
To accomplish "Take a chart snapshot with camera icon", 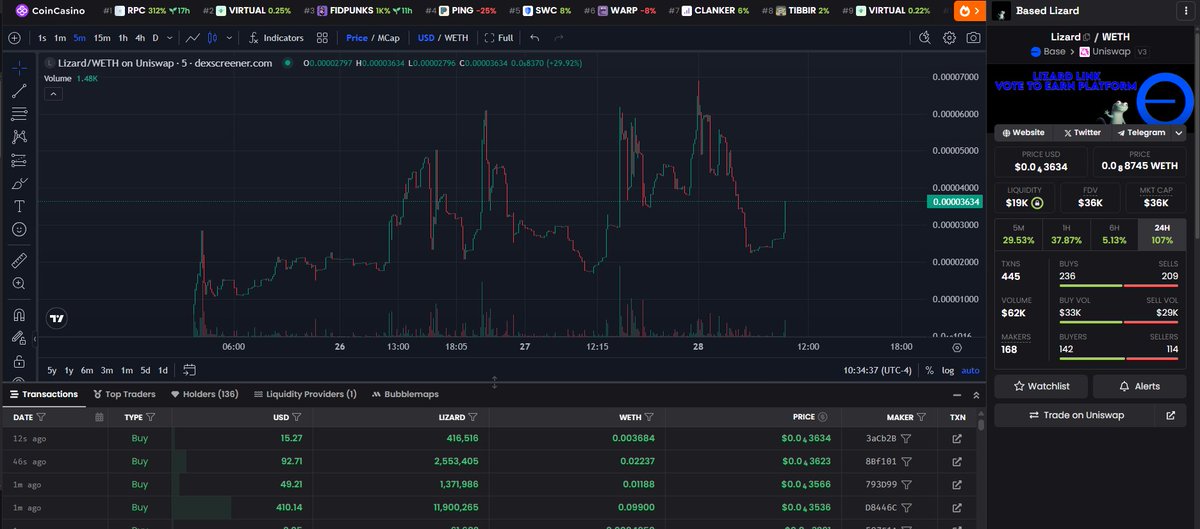I will [974, 38].
